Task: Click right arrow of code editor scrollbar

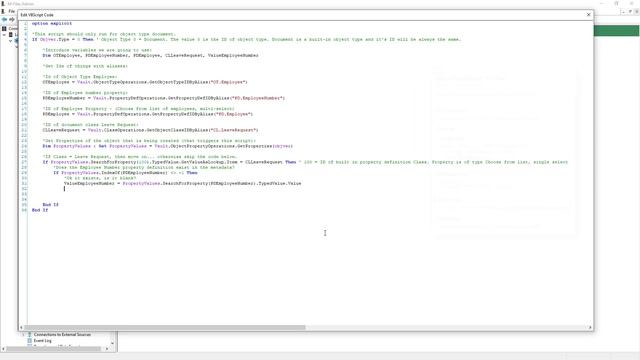Action: coord(590,327)
